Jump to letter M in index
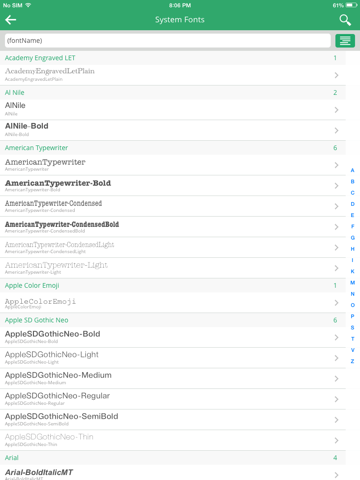Viewport: 360px width, 480px height. (x=352, y=283)
